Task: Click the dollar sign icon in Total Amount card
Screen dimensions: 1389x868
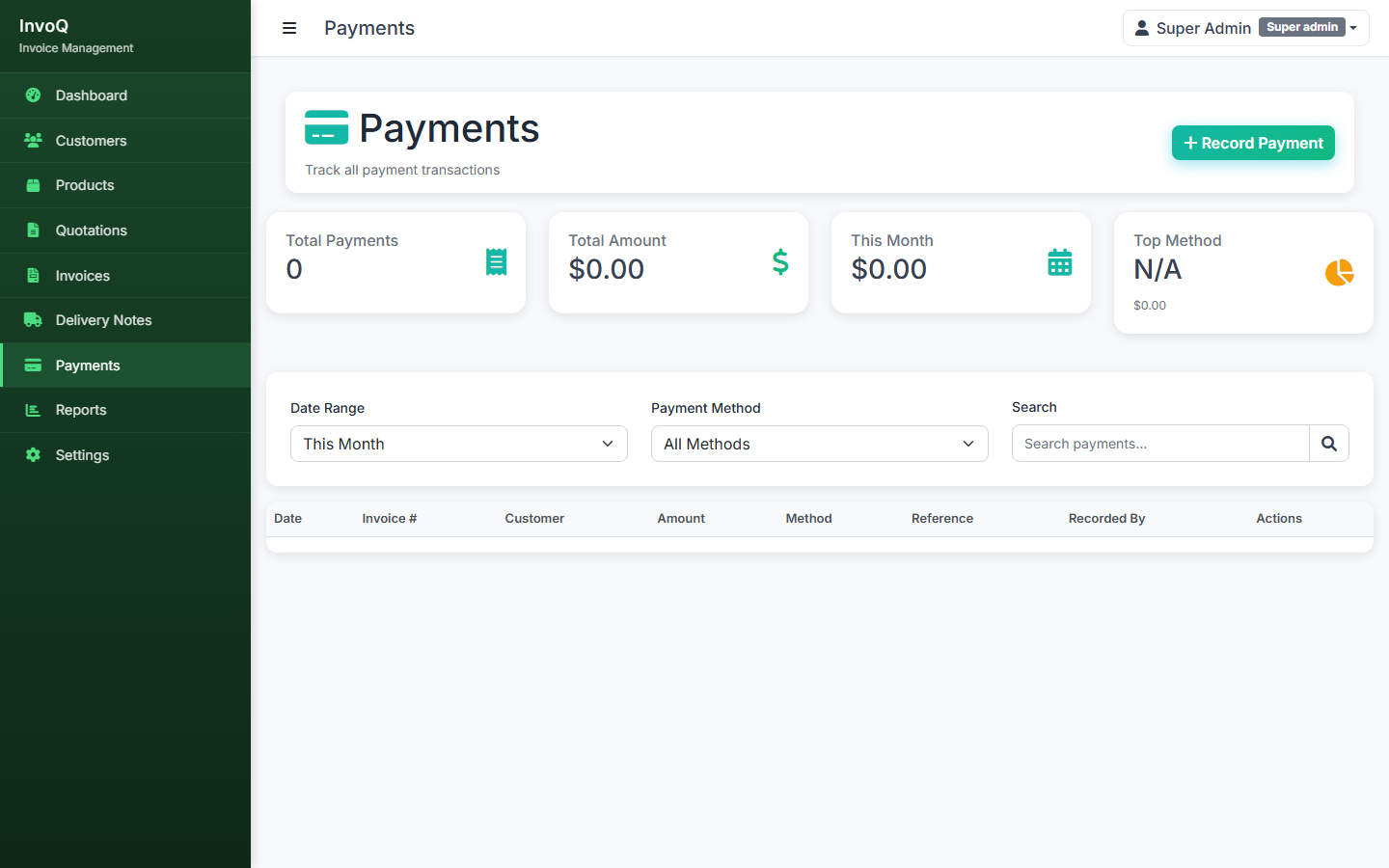Action: [780, 262]
